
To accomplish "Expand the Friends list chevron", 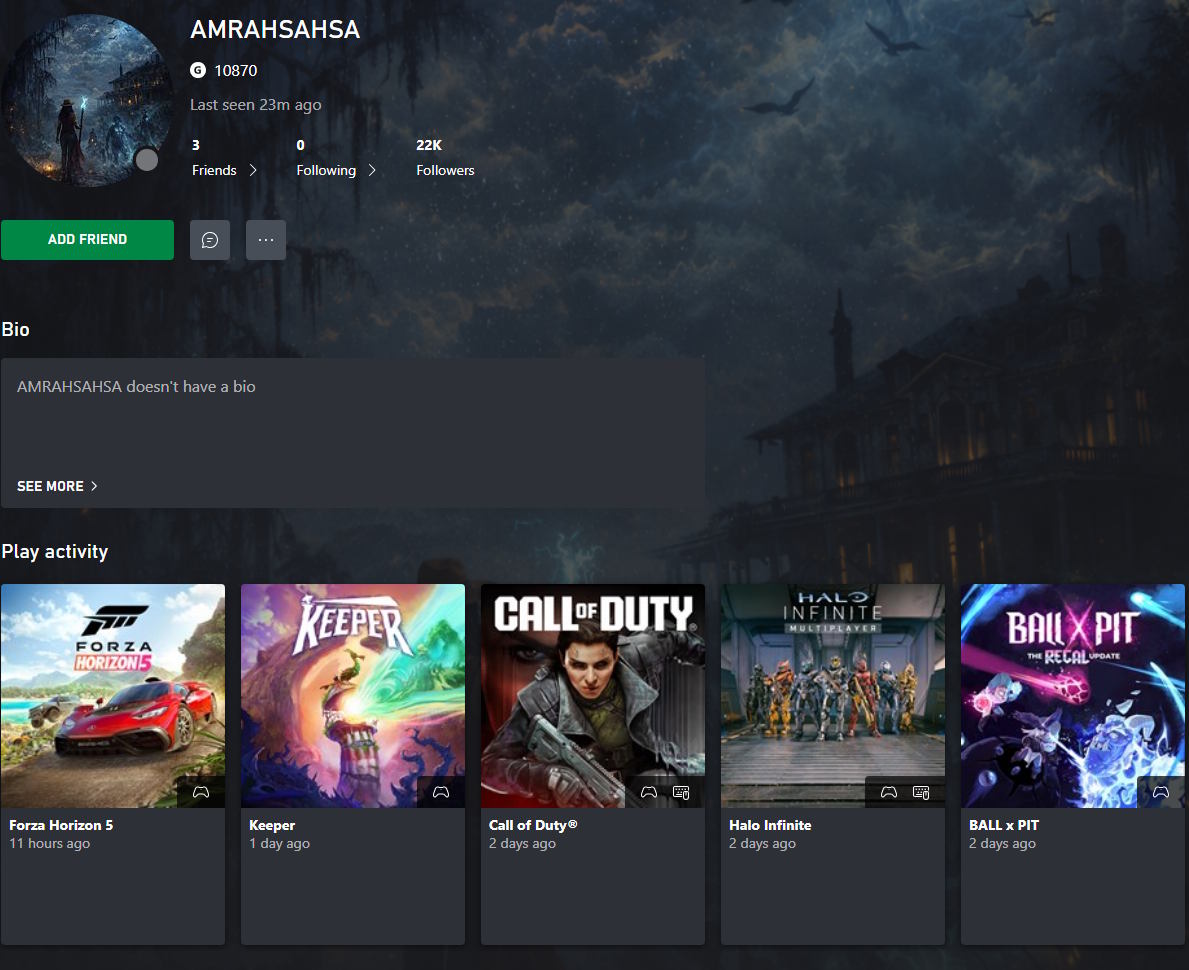I will (x=253, y=170).
